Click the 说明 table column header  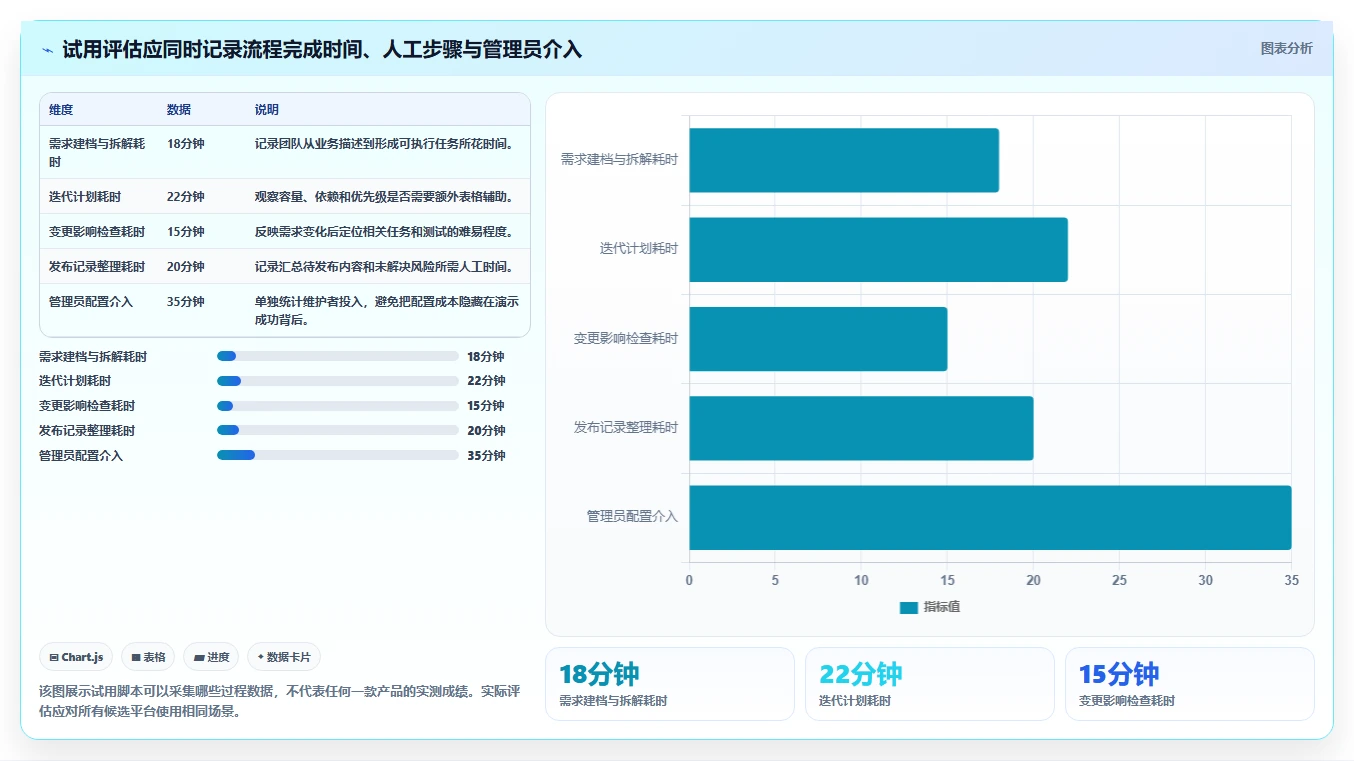[267, 110]
